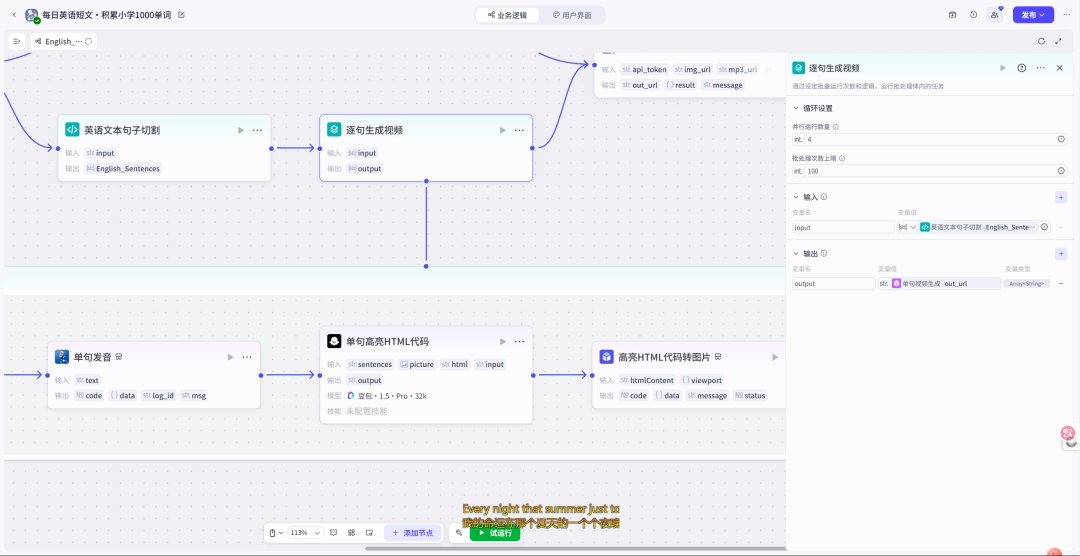Viewport: 1080px width, 556px height.
Task: Add a new output variable
Action: pos(1061,254)
